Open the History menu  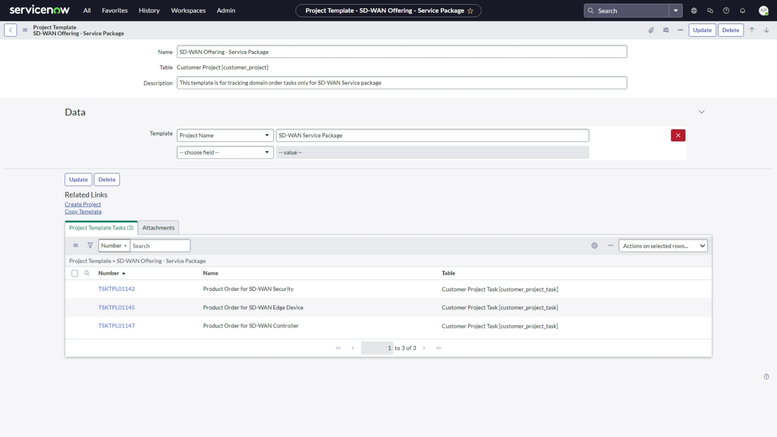point(149,10)
